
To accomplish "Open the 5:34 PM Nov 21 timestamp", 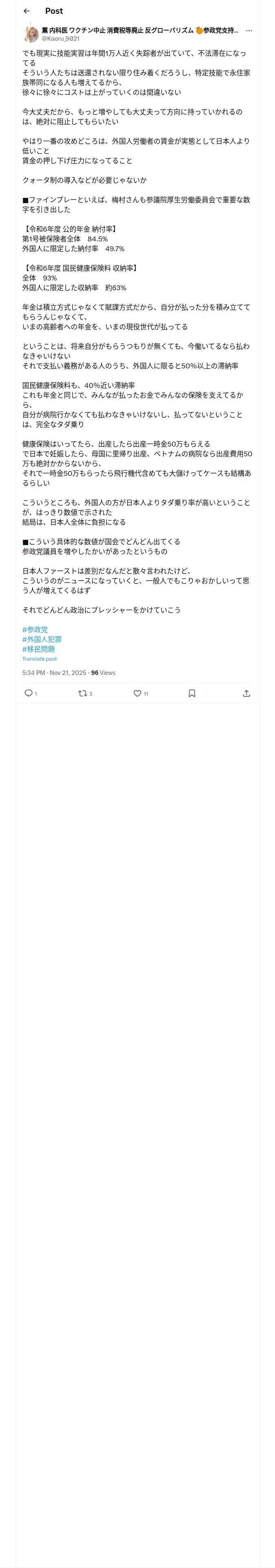I will pyautogui.click(x=54, y=672).
